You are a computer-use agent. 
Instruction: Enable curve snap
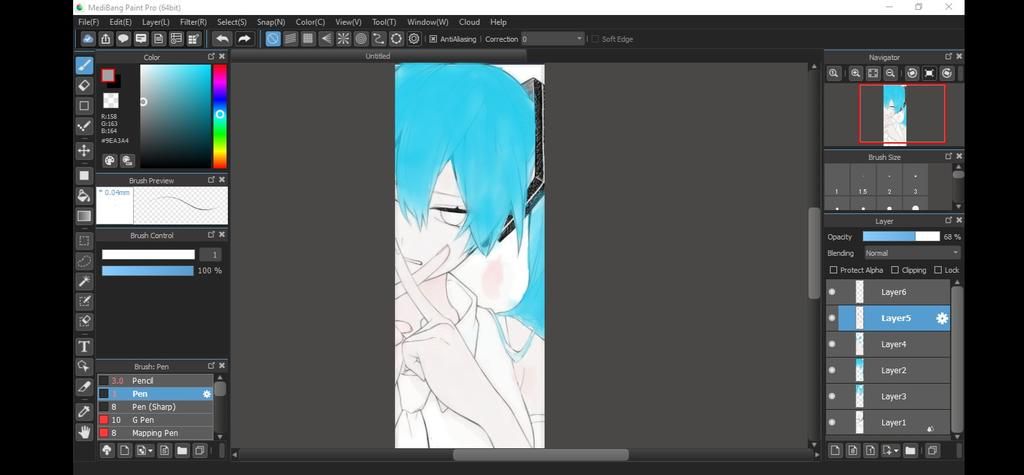click(x=379, y=39)
